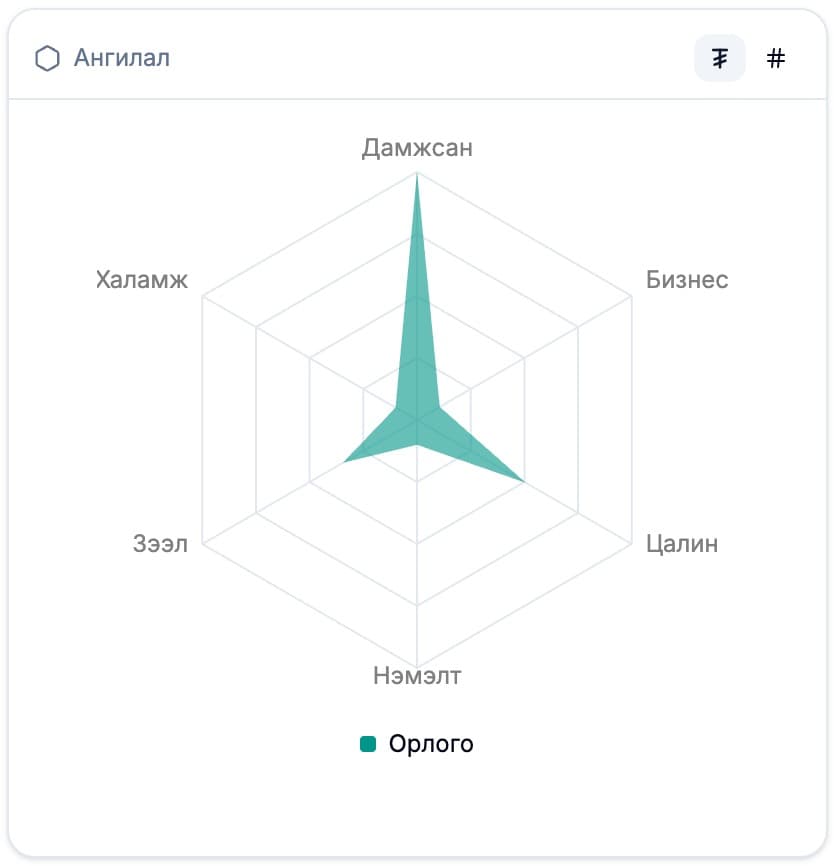Click the Нэмэлт vertex of radar shape
Screen dimensions: 834x866
(x=417, y=448)
